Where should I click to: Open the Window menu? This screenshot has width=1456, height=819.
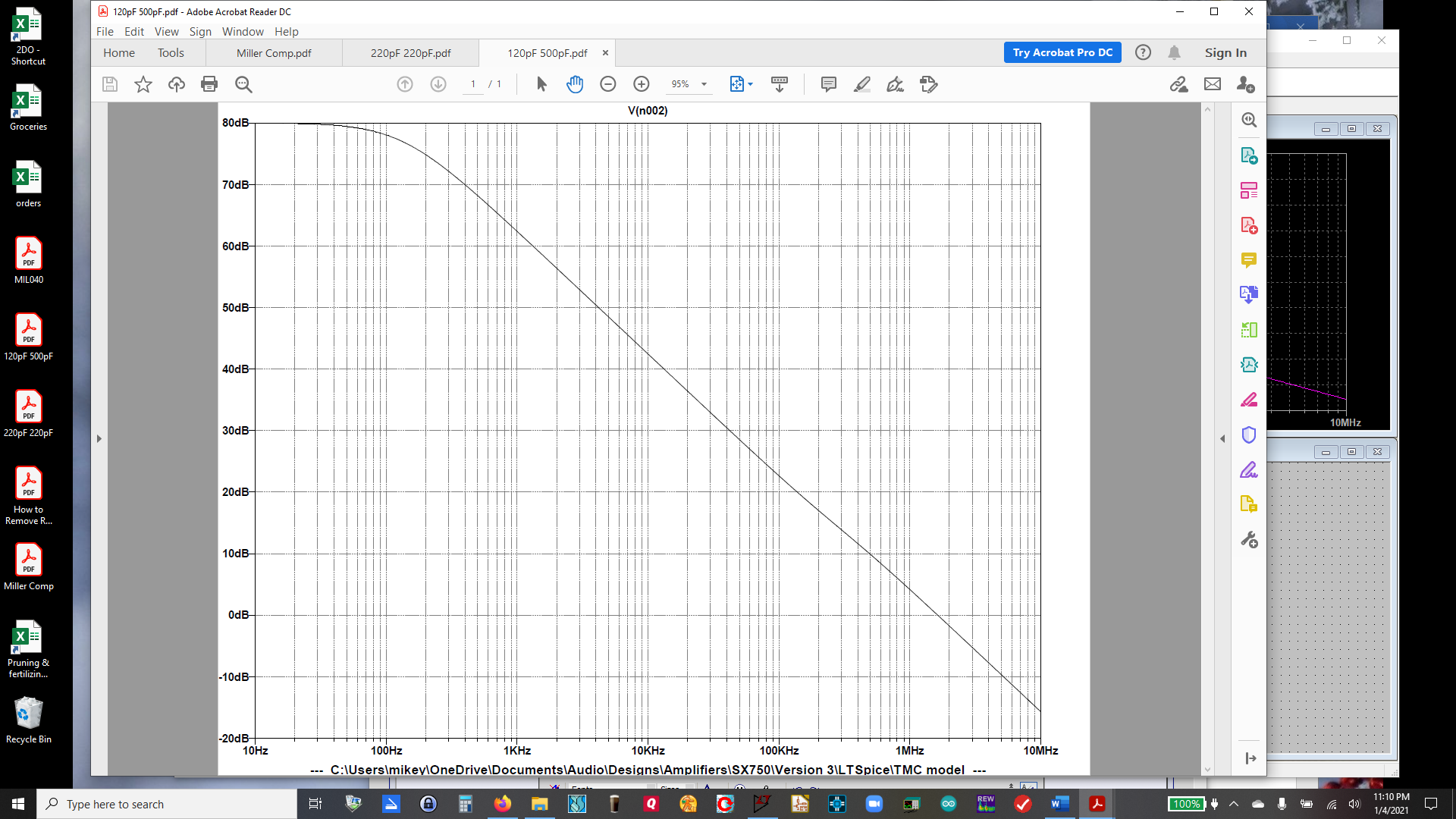[x=243, y=31]
